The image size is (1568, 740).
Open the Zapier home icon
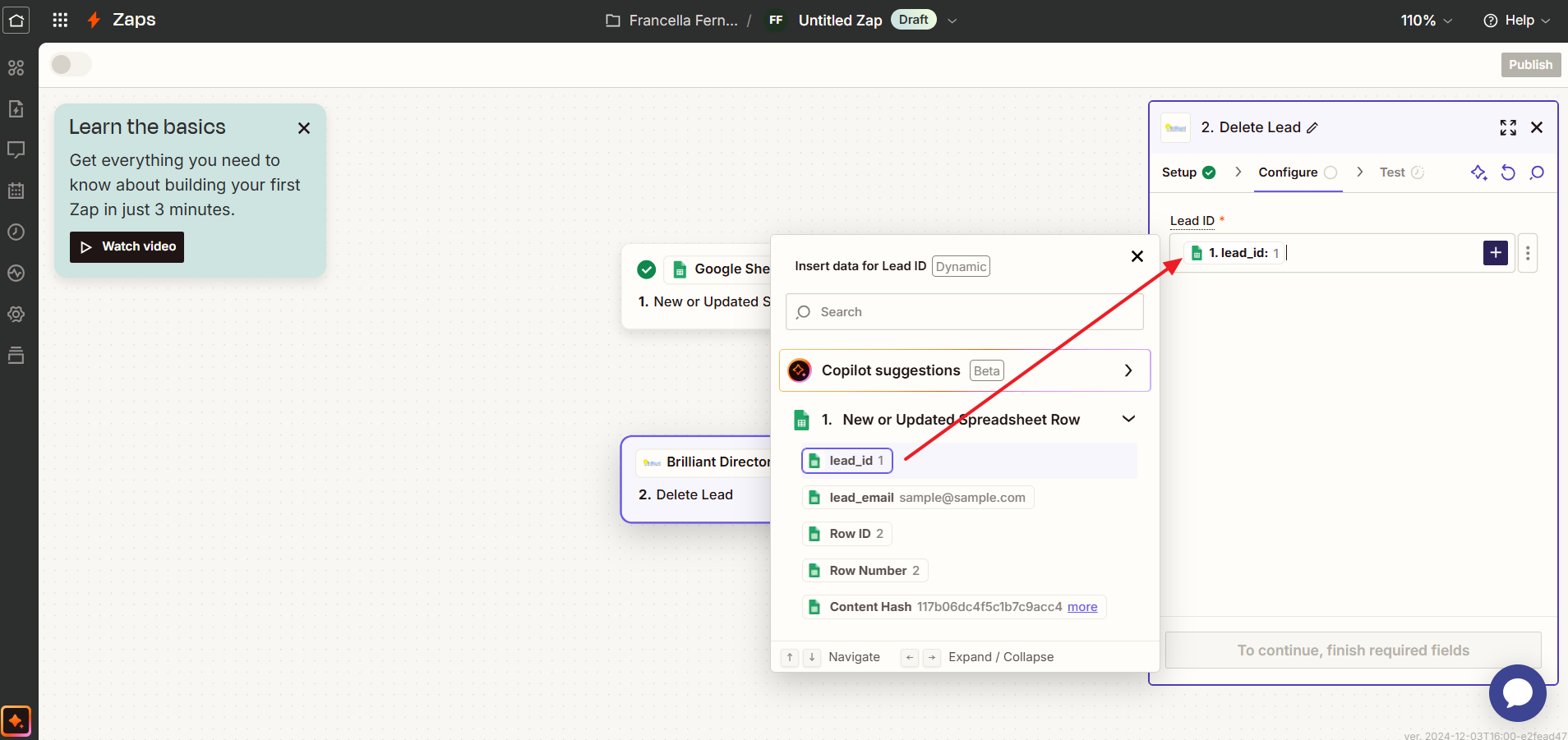pyautogui.click(x=16, y=21)
